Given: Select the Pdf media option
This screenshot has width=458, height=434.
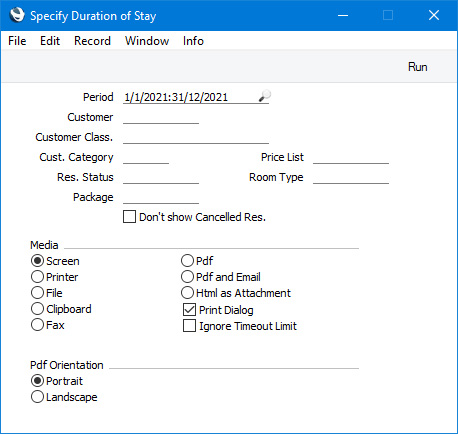Looking at the screenshot, I should [x=187, y=261].
